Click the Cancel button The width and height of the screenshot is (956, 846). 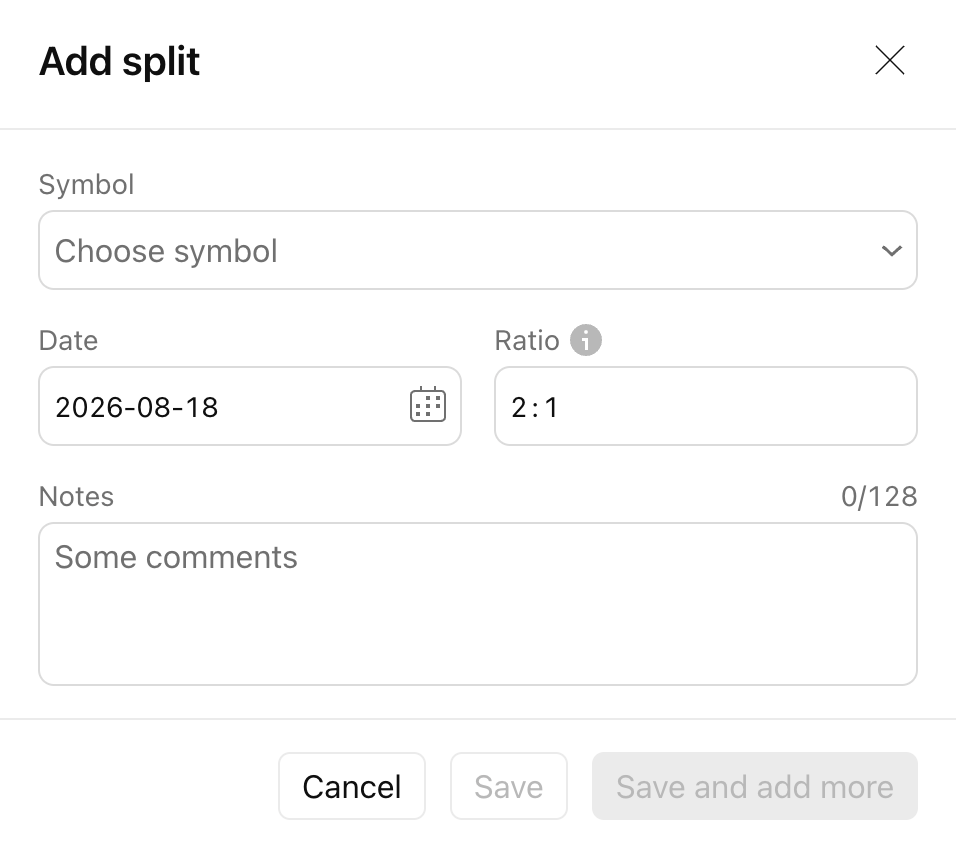pos(352,786)
